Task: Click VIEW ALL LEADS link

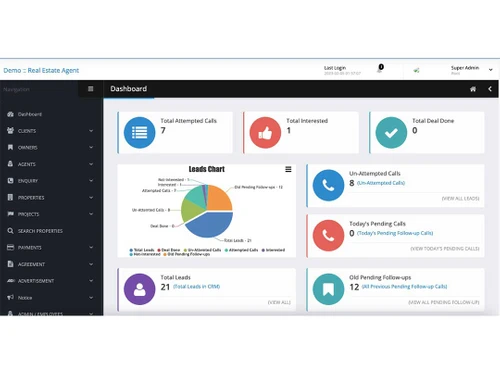Action: [x=460, y=199]
